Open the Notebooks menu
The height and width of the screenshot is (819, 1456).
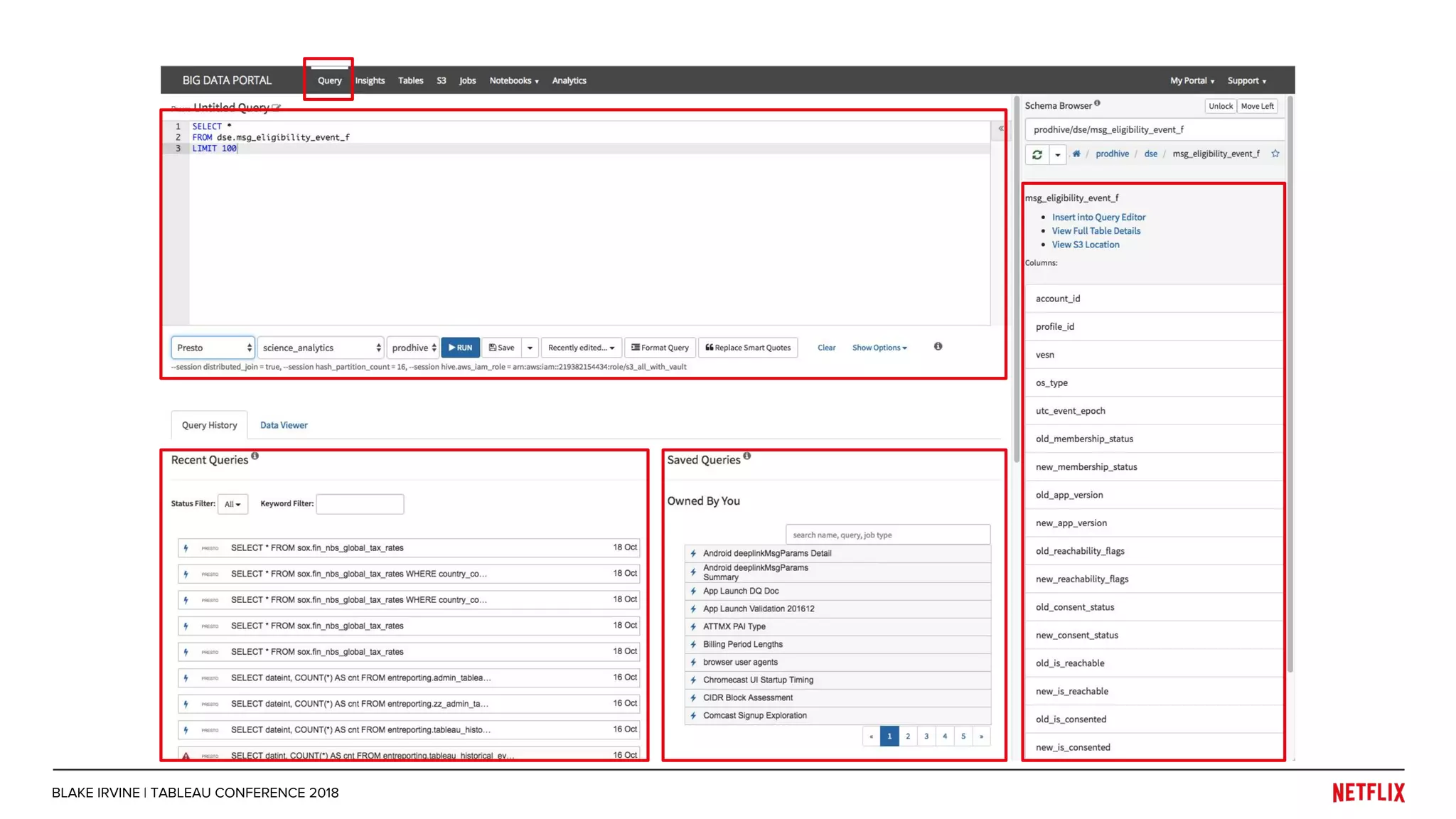(x=513, y=80)
